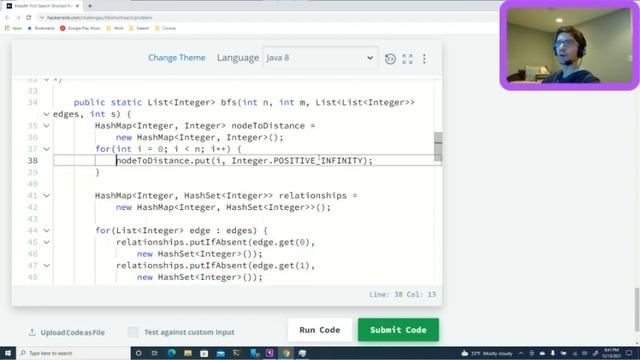Click the Cortana circle in taskbar
This screenshot has height=360, width=640.
pos(138,353)
